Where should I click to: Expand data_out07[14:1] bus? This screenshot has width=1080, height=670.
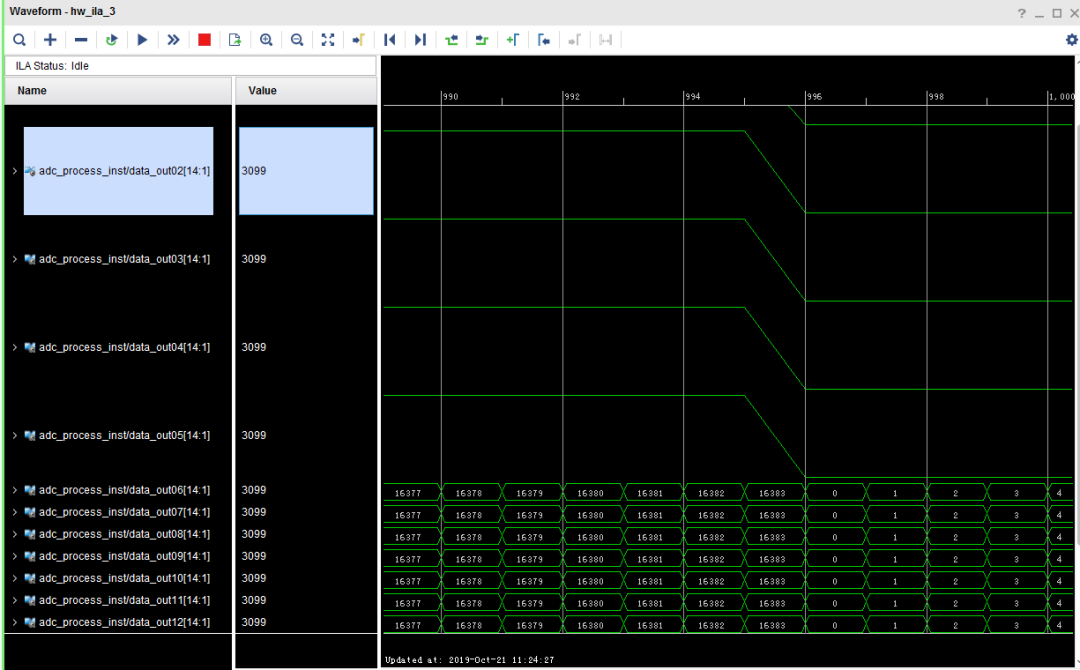point(14,512)
